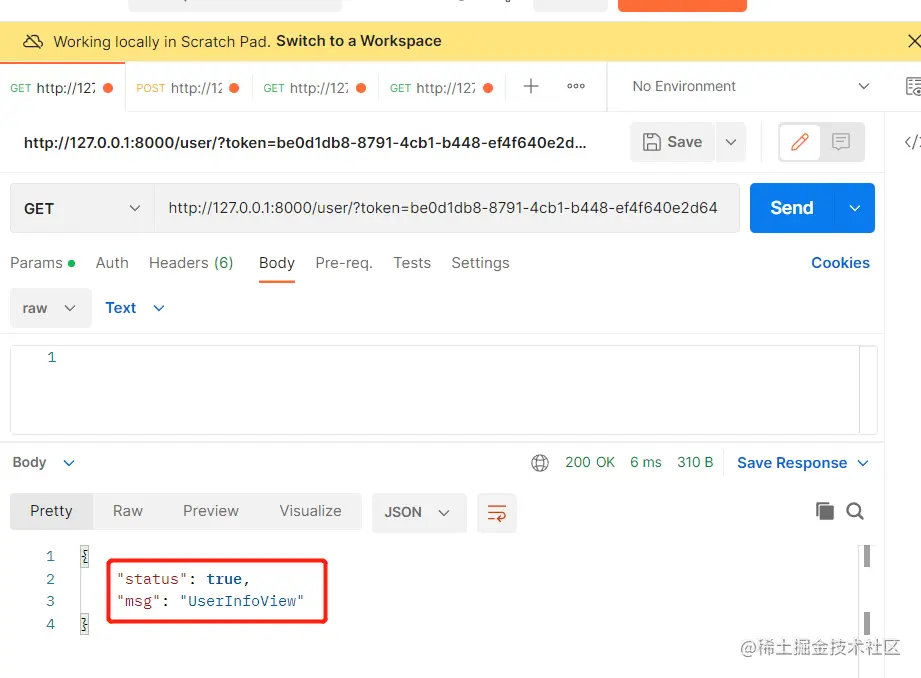
Task: Open a new request tab with plus icon
Action: click(x=530, y=86)
